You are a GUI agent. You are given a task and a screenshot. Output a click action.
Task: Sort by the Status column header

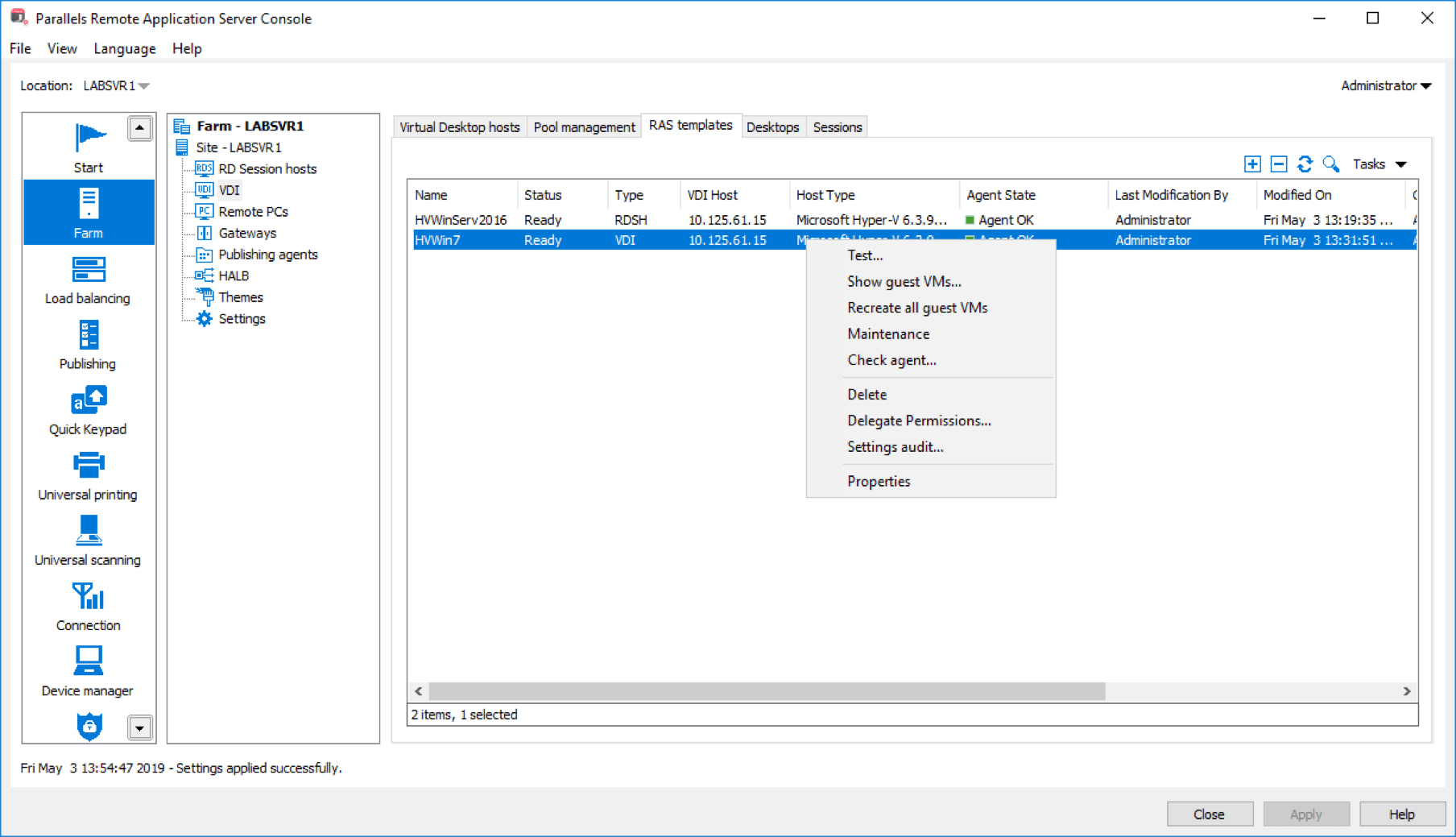(x=563, y=195)
